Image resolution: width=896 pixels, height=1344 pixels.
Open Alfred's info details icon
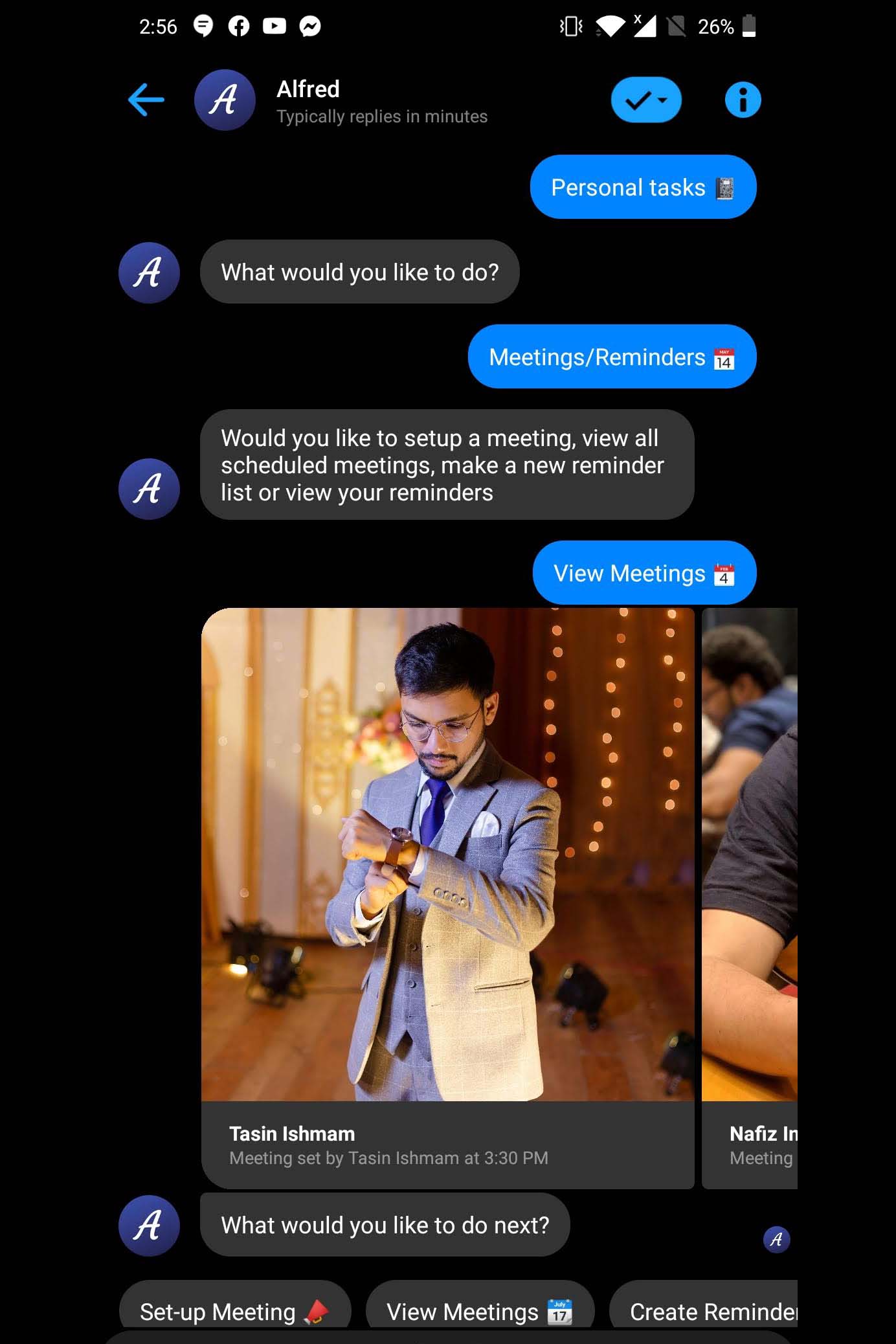tap(743, 100)
